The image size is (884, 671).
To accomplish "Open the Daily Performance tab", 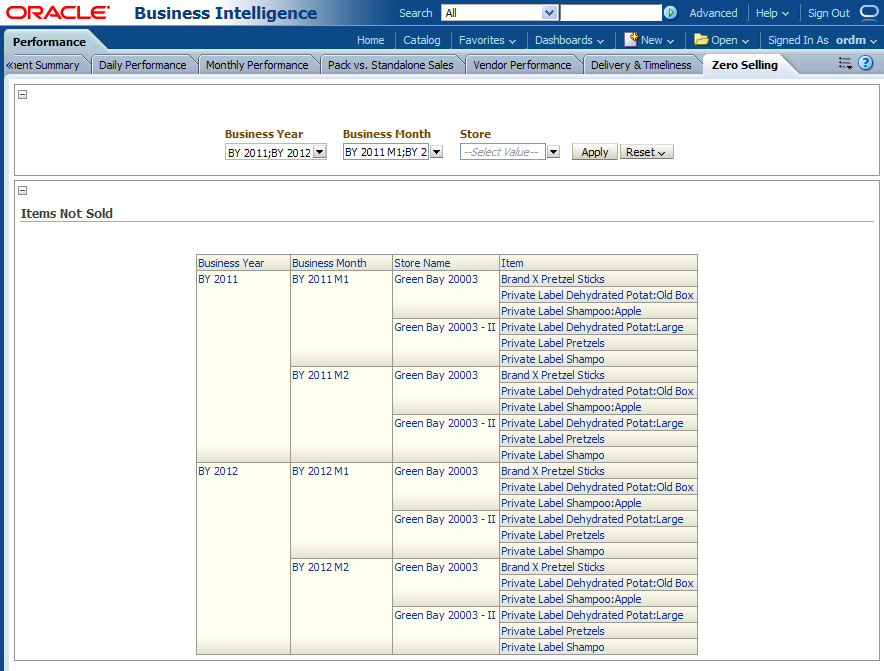I will (x=142, y=65).
